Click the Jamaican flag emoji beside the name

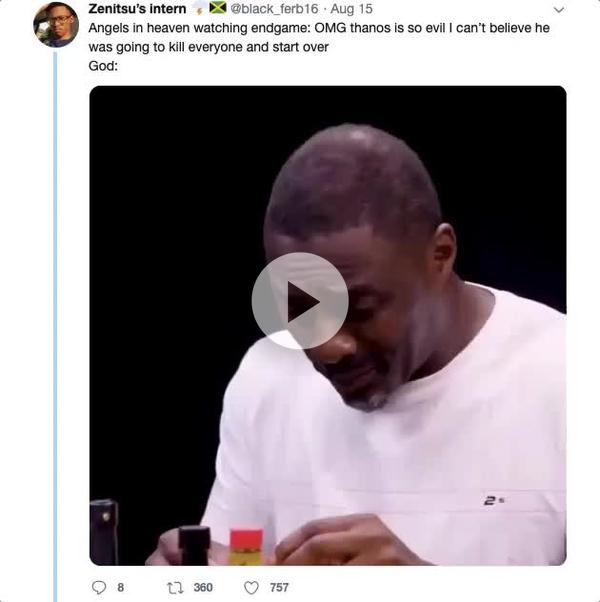click(217, 9)
